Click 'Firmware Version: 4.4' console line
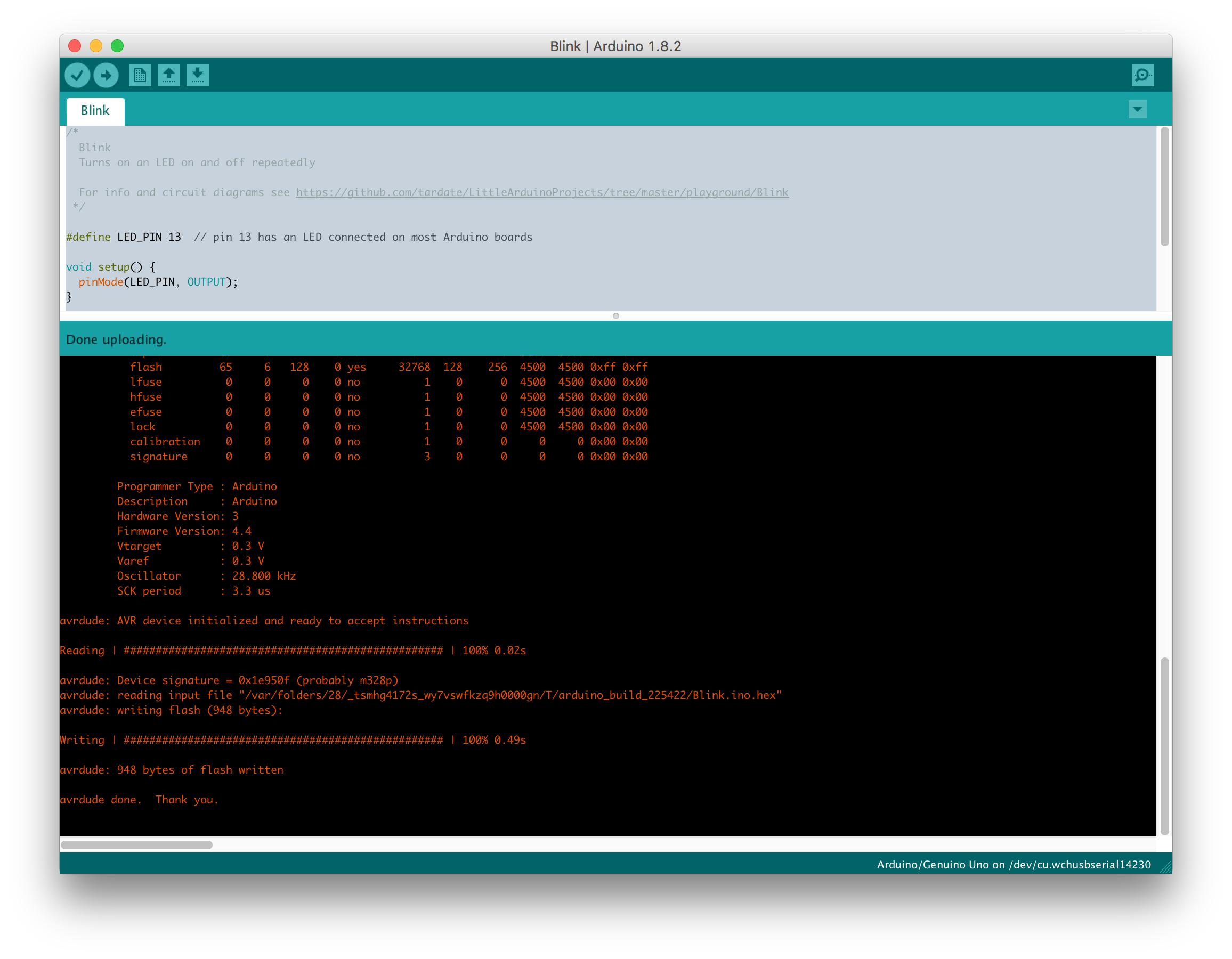 coord(184,531)
